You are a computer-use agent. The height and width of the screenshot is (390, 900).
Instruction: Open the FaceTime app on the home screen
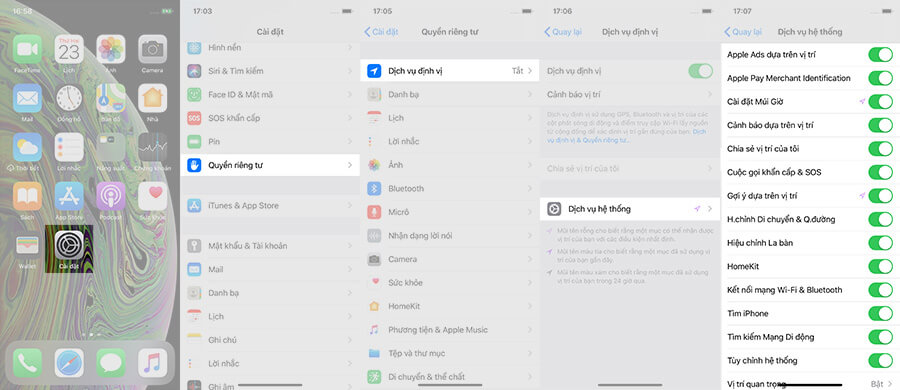click(x=27, y=49)
